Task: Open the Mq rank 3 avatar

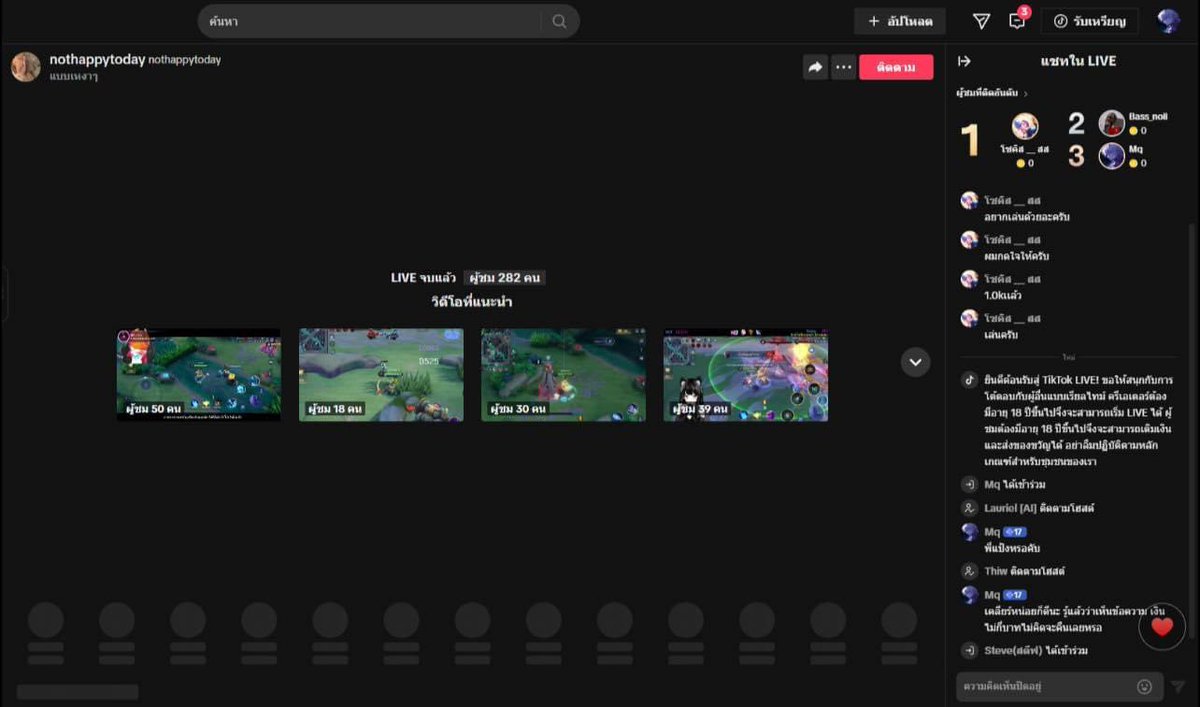Action: pyautogui.click(x=1111, y=156)
